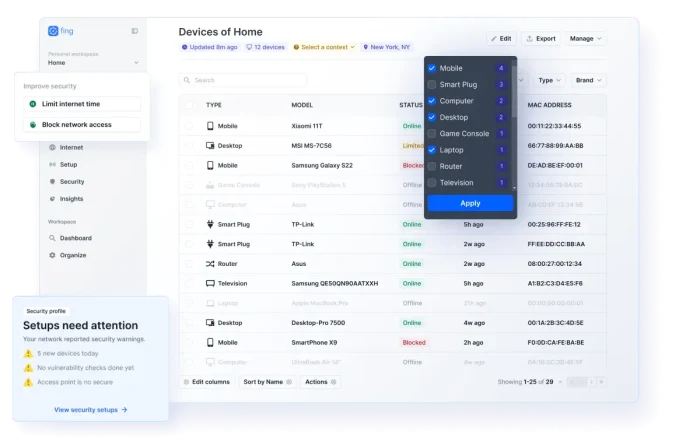Click the Fing logo icon
Viewport: 700px width, 438px height.
click(53, 31)
